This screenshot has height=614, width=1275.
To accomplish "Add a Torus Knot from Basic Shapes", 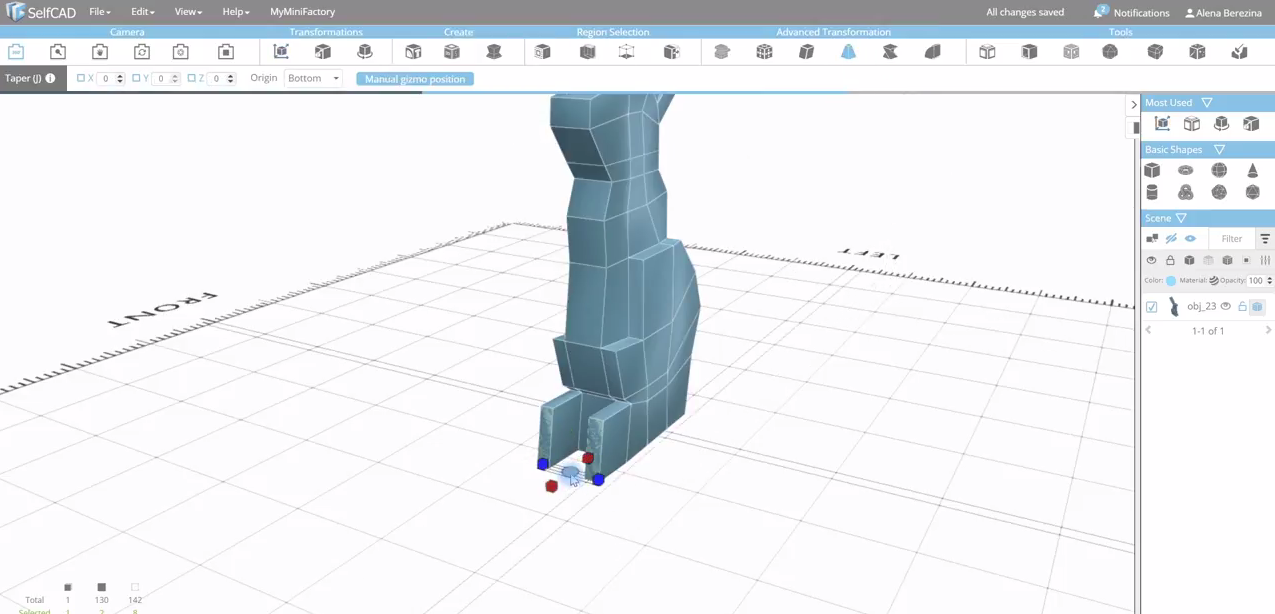I will [x=1185, y=192].
